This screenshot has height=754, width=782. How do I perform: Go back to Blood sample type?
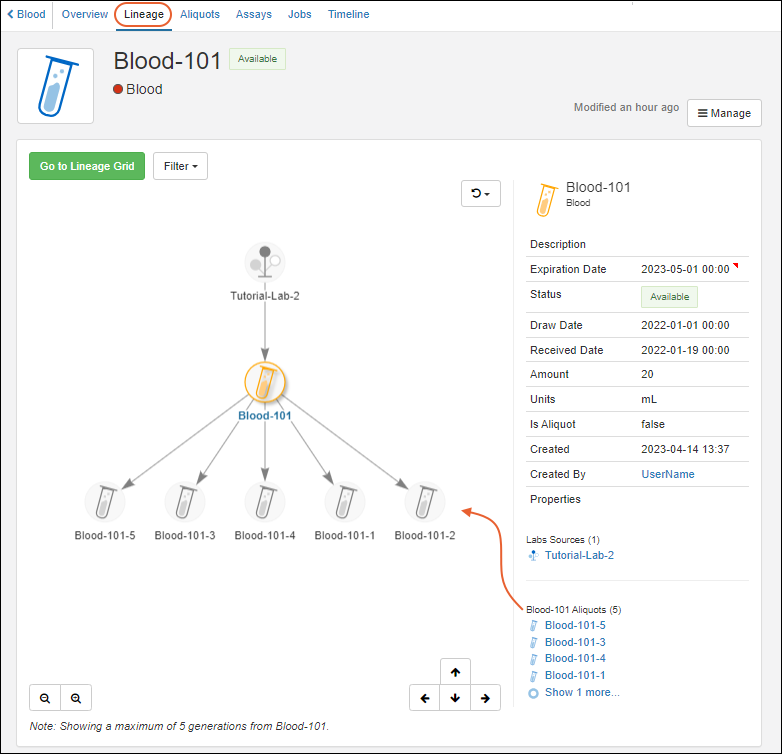click(26, 15)
